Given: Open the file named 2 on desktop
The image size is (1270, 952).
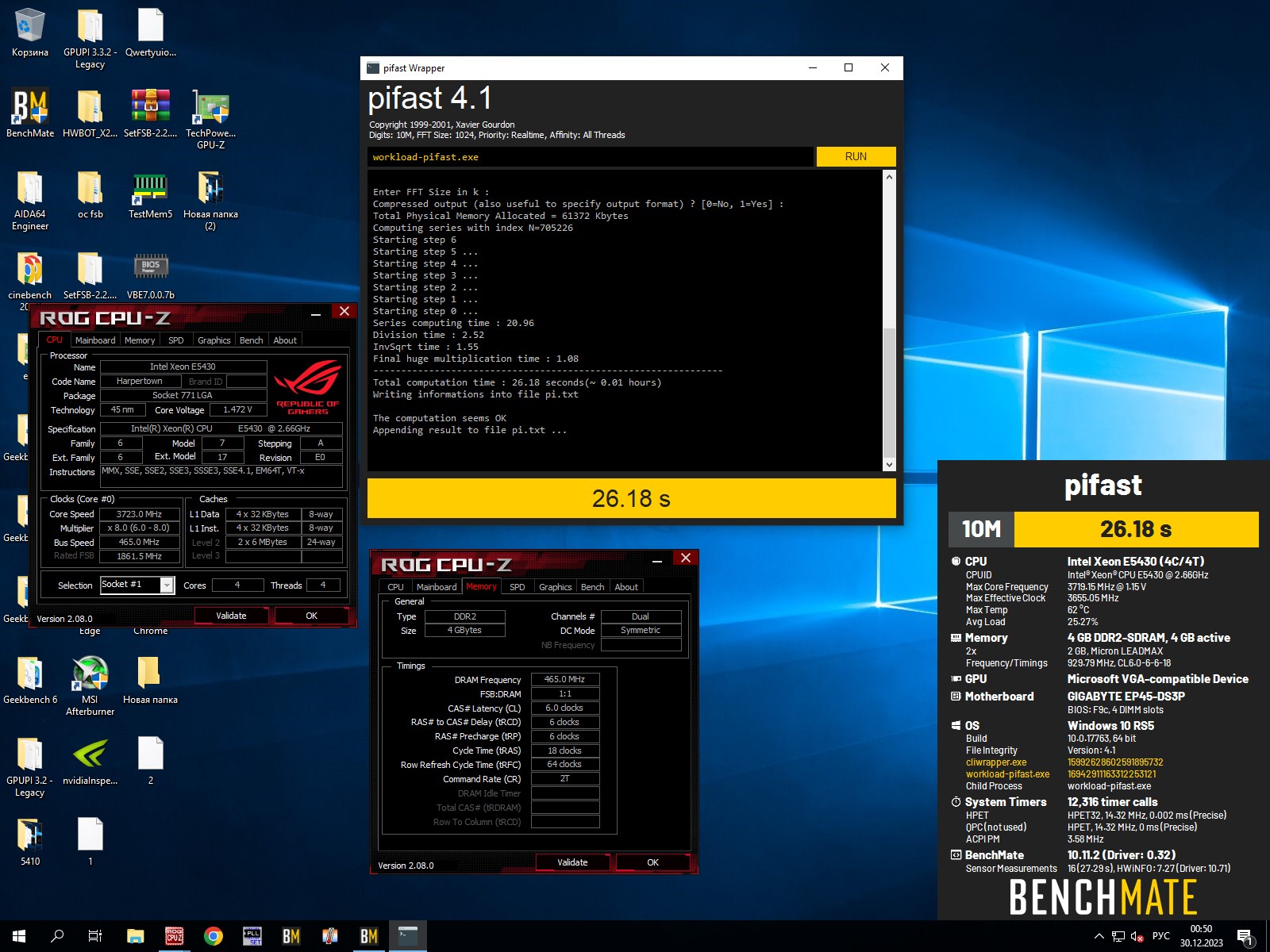Looking at the screenshot, I should coord(151,762).
